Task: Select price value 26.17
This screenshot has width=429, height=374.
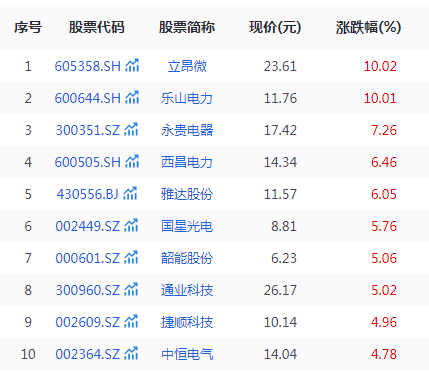Action: coord(280,290)
